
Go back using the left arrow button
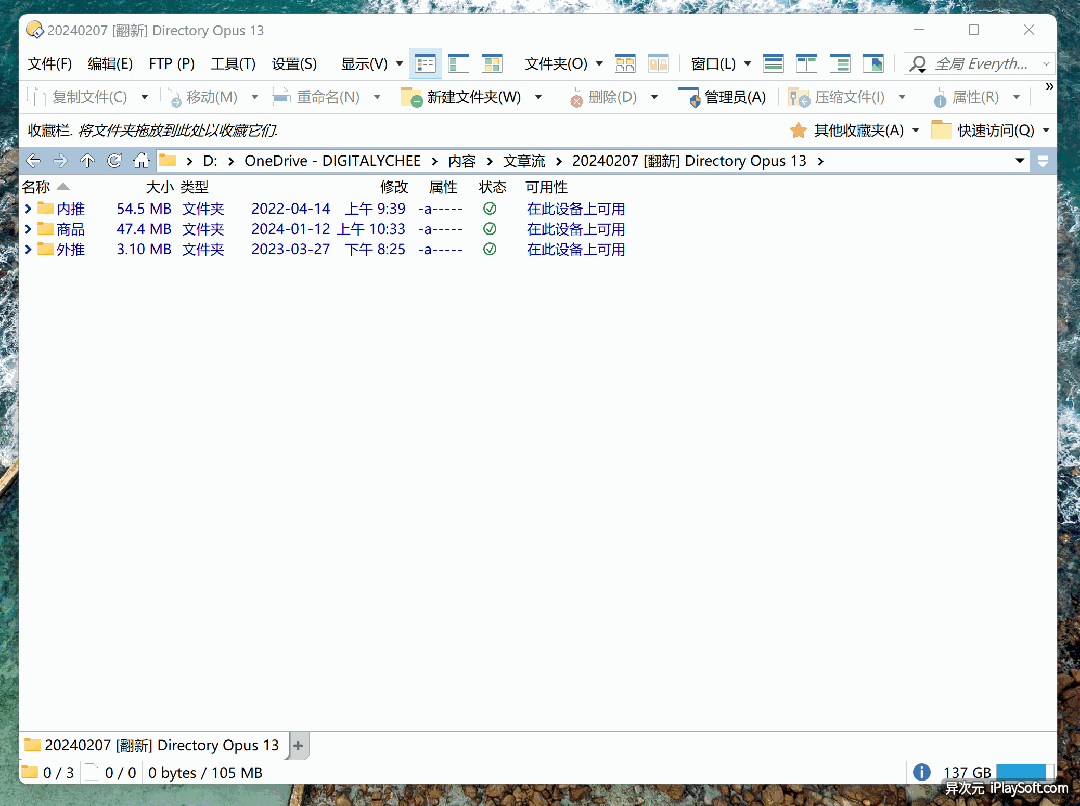click(34, 161)
